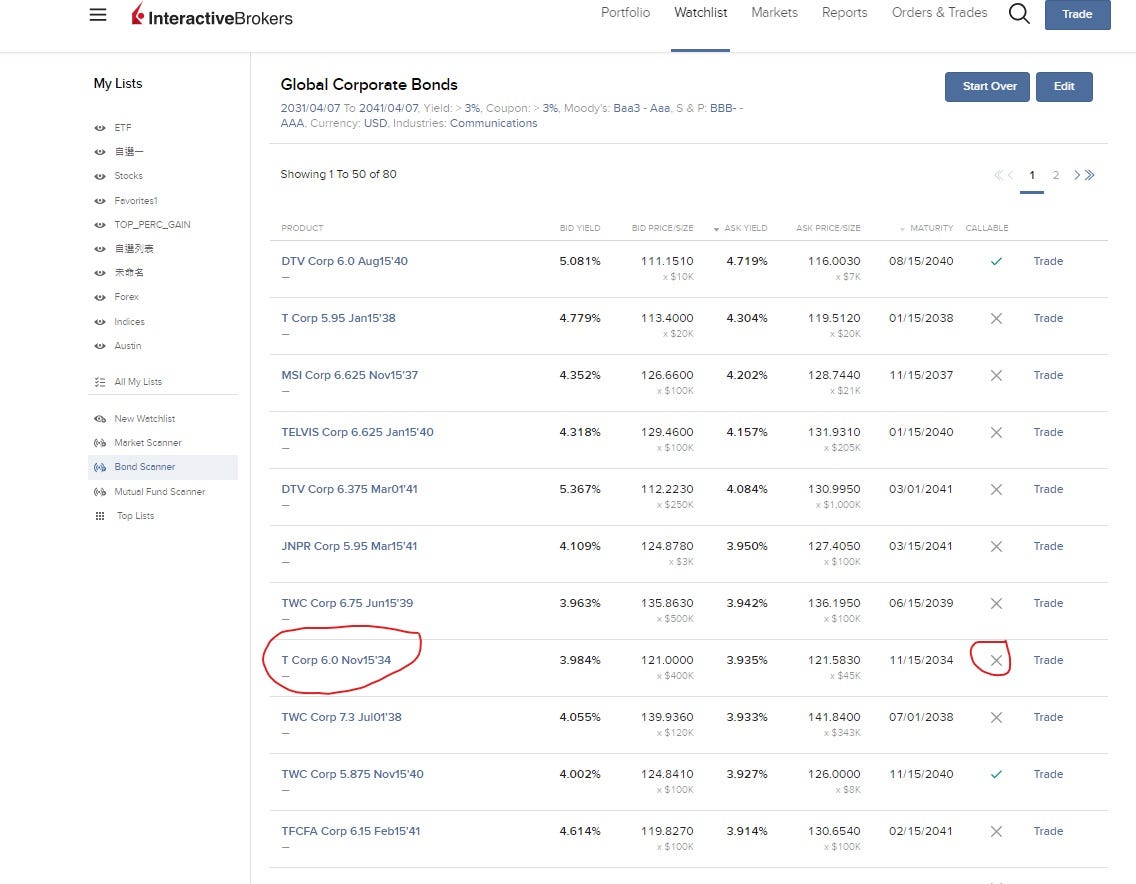Screen dimensions: 1136x884
Task: Sort by Bid Yield column header
Action: click(580, 228)
